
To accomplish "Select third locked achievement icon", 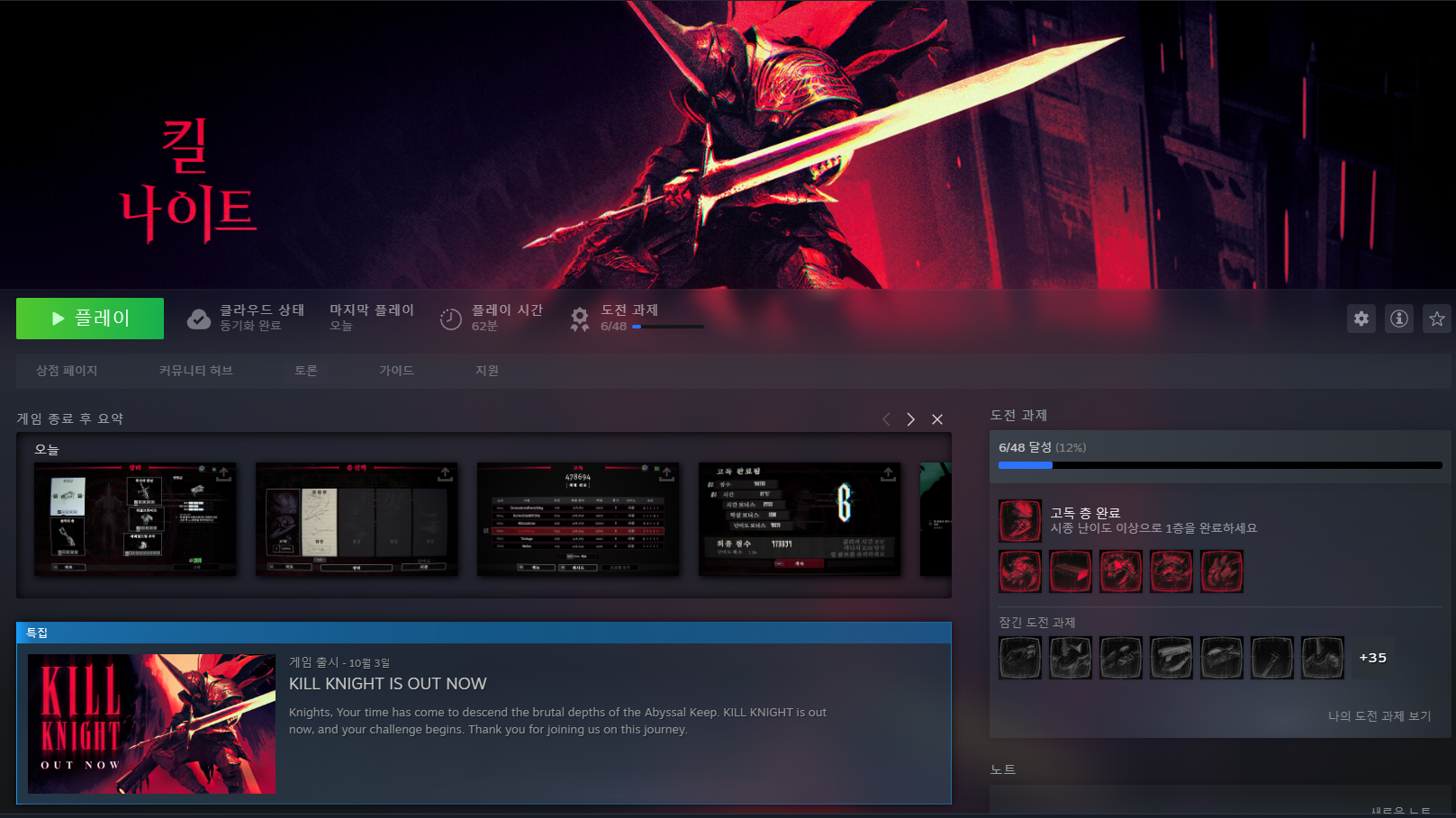I will click(1121, 658).
